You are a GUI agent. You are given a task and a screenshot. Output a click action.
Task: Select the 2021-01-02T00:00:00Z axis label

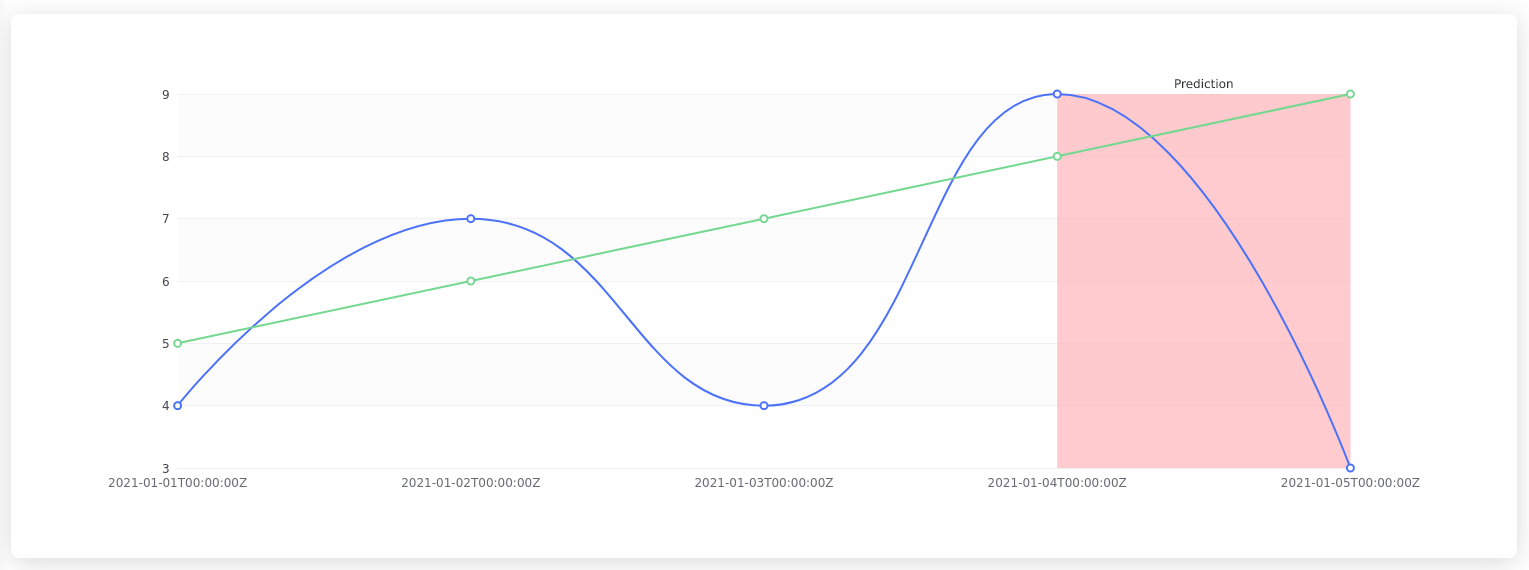tap(471, 483)
